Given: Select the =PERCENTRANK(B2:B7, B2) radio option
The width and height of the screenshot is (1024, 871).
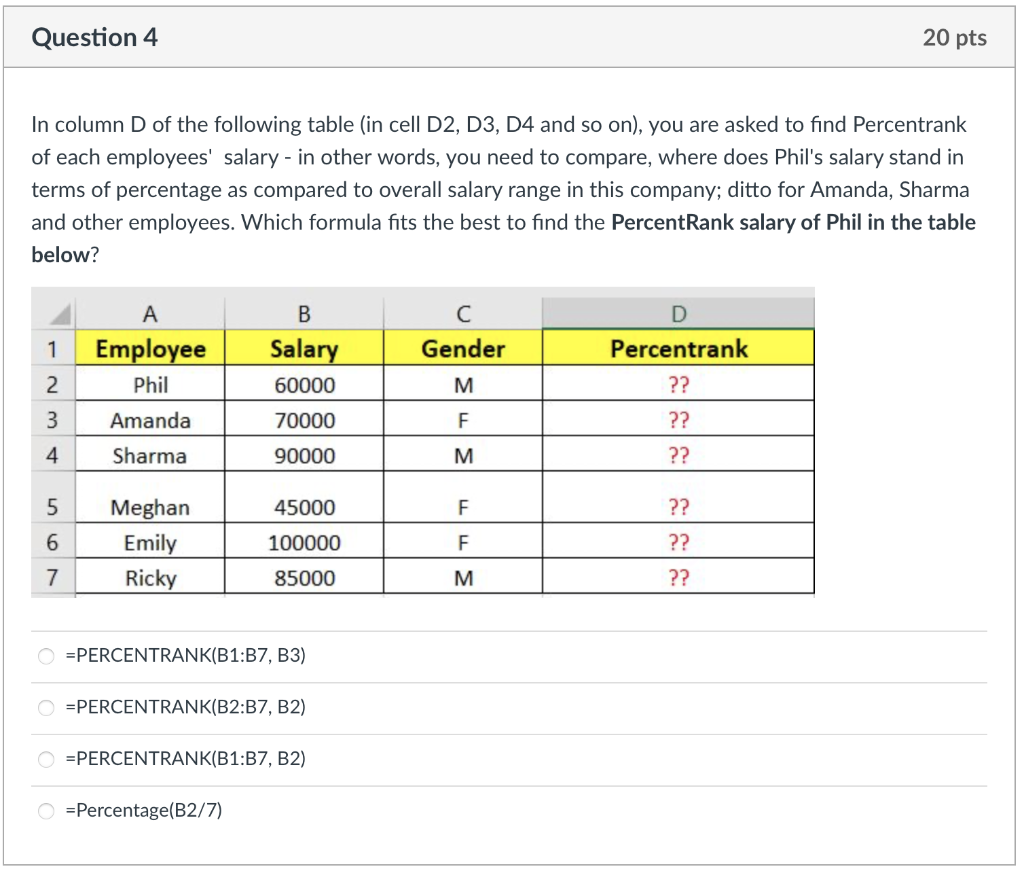Looking at the screenshot, I should pos(46,708).
